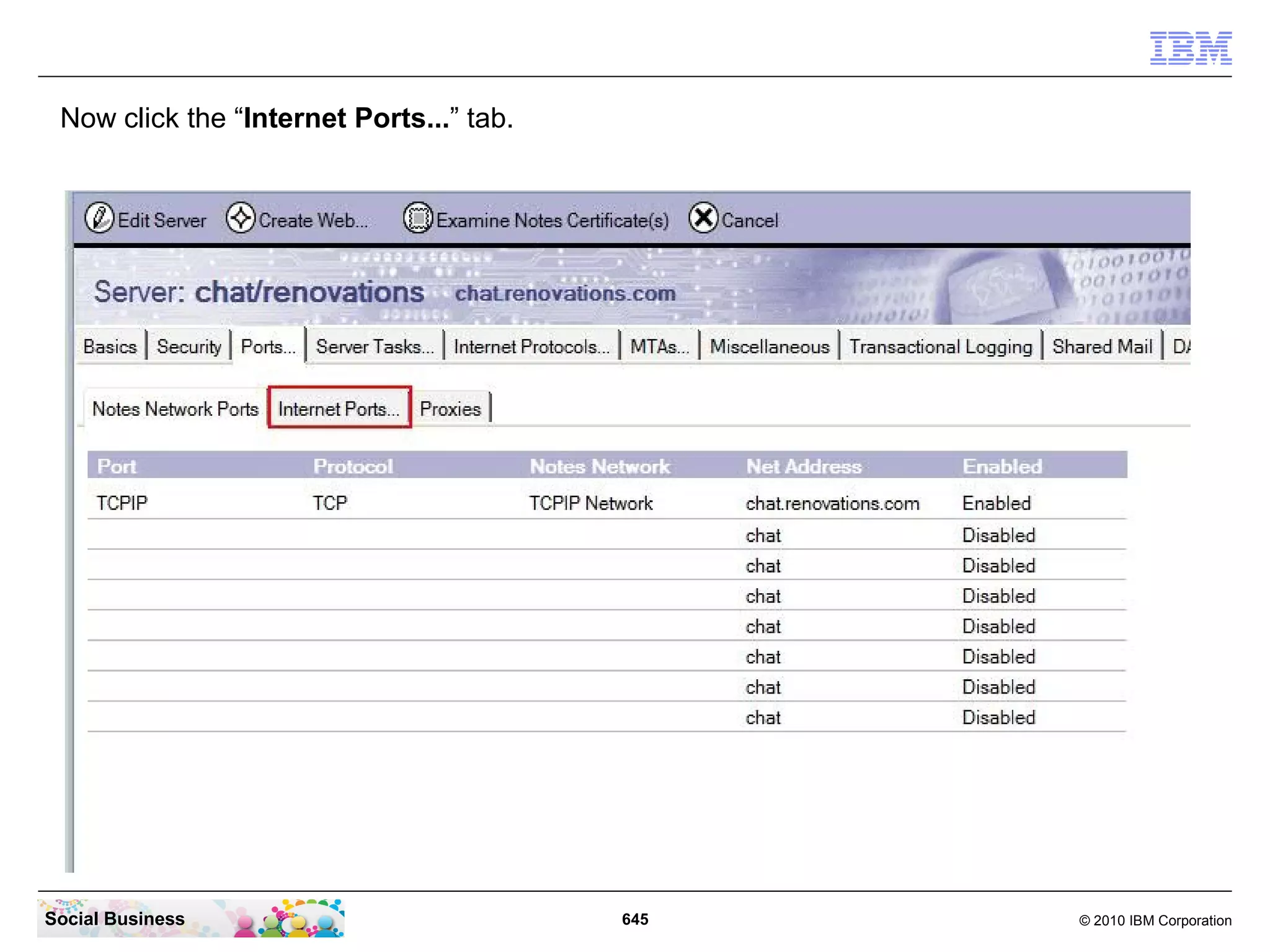Click the Examine Notes Certificate(s) icon
Image resolution: width=1270 pixels, height=952 pixels.
[x=418, y=218]
